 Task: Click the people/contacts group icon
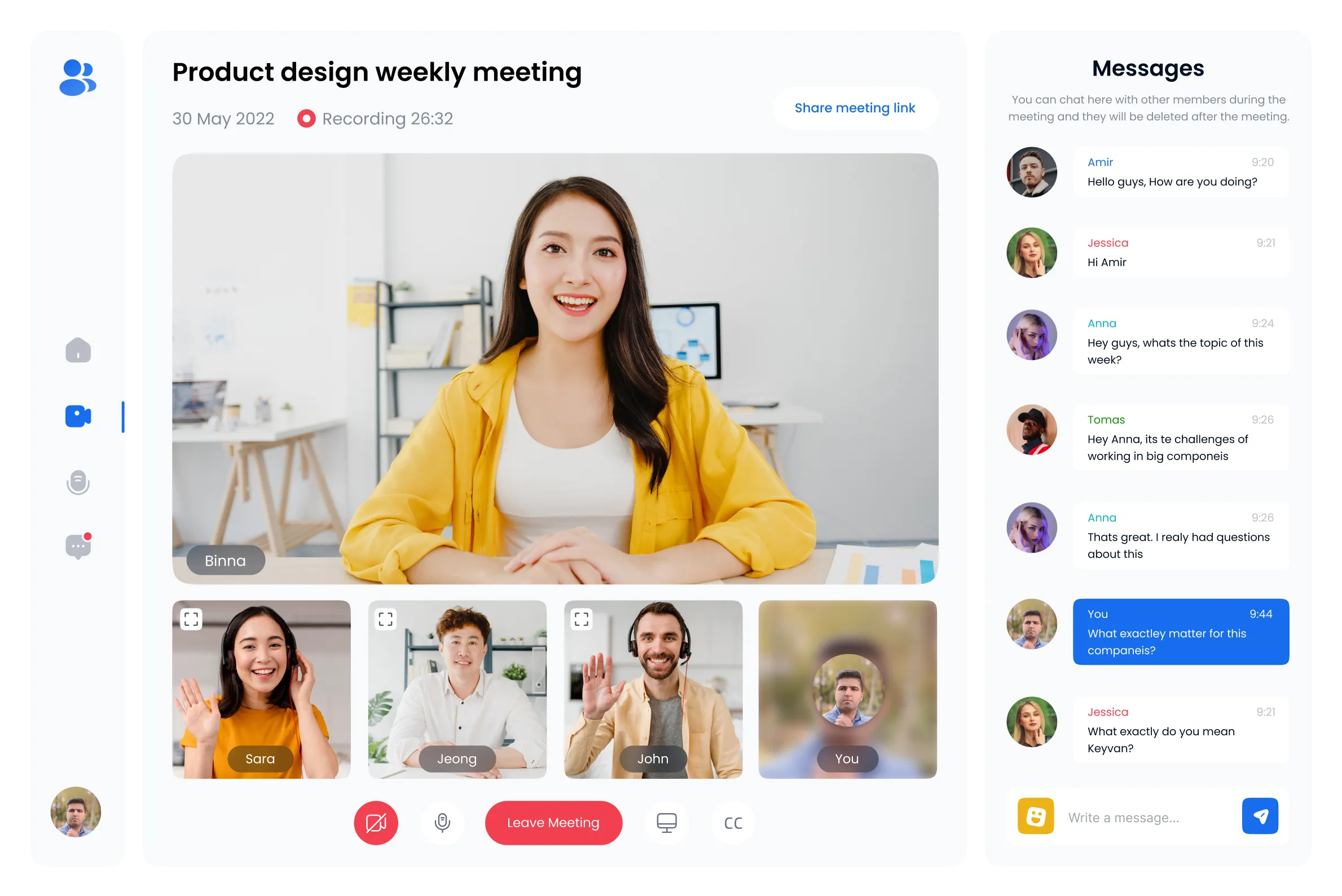pyautogui.click(x=78, y=78)
